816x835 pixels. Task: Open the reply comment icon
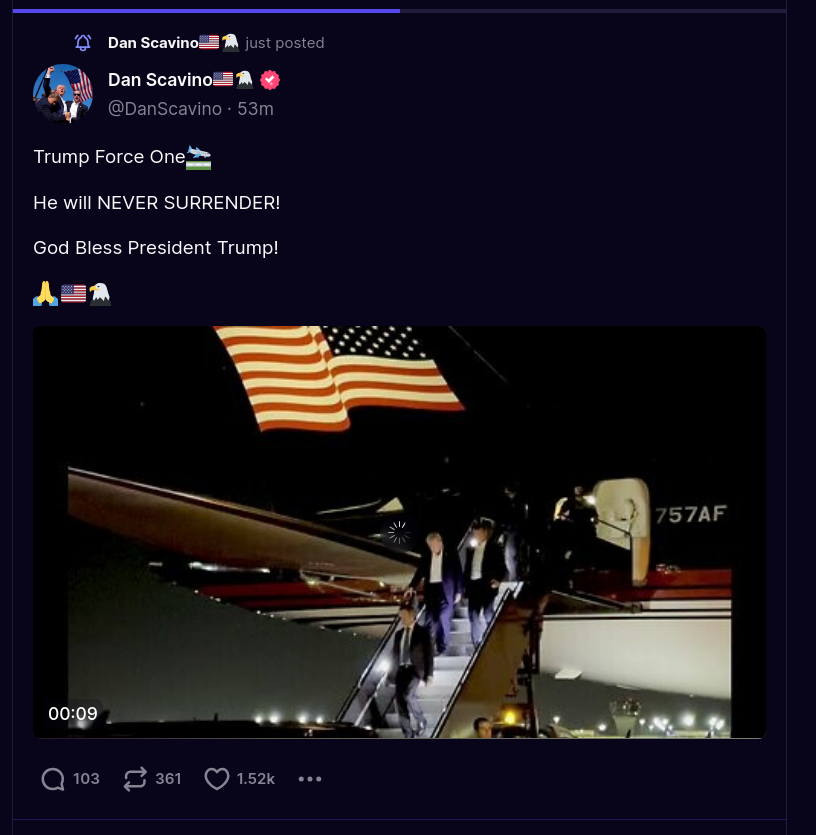[53, 779]
